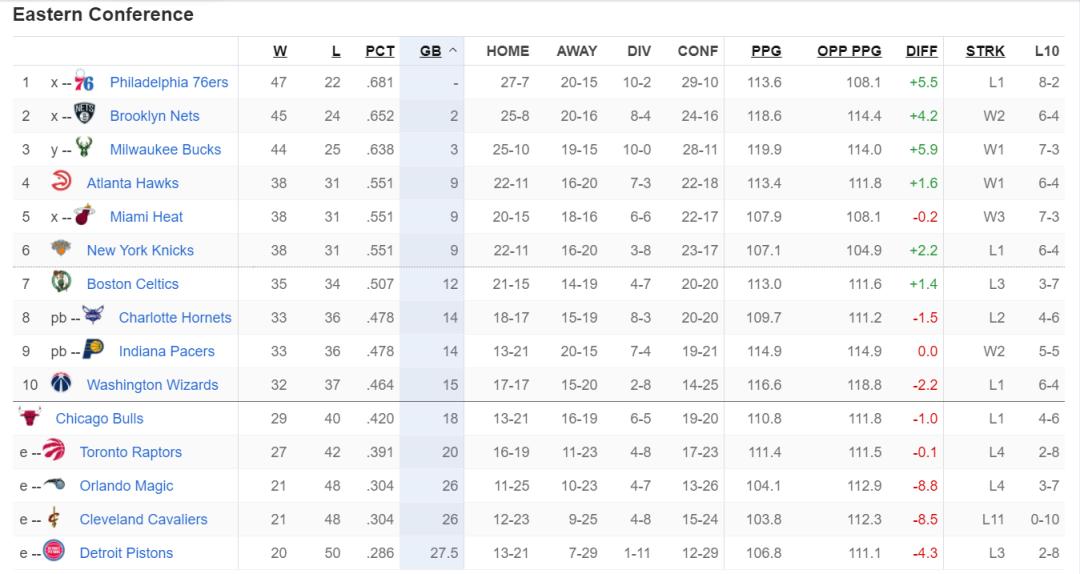
Task: Click the Boston Celtics logo icon
Action: tap(61, 283)
